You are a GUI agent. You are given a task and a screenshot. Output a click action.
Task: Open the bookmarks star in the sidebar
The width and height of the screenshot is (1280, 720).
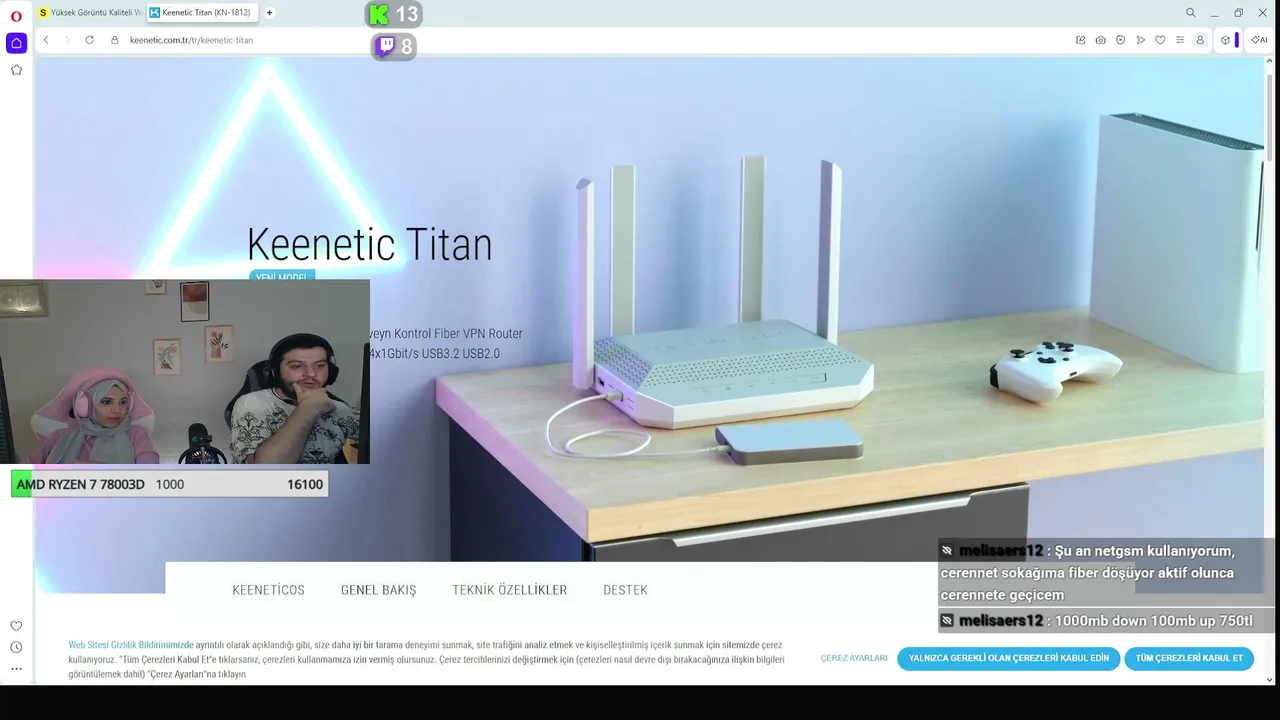(16, 70)
